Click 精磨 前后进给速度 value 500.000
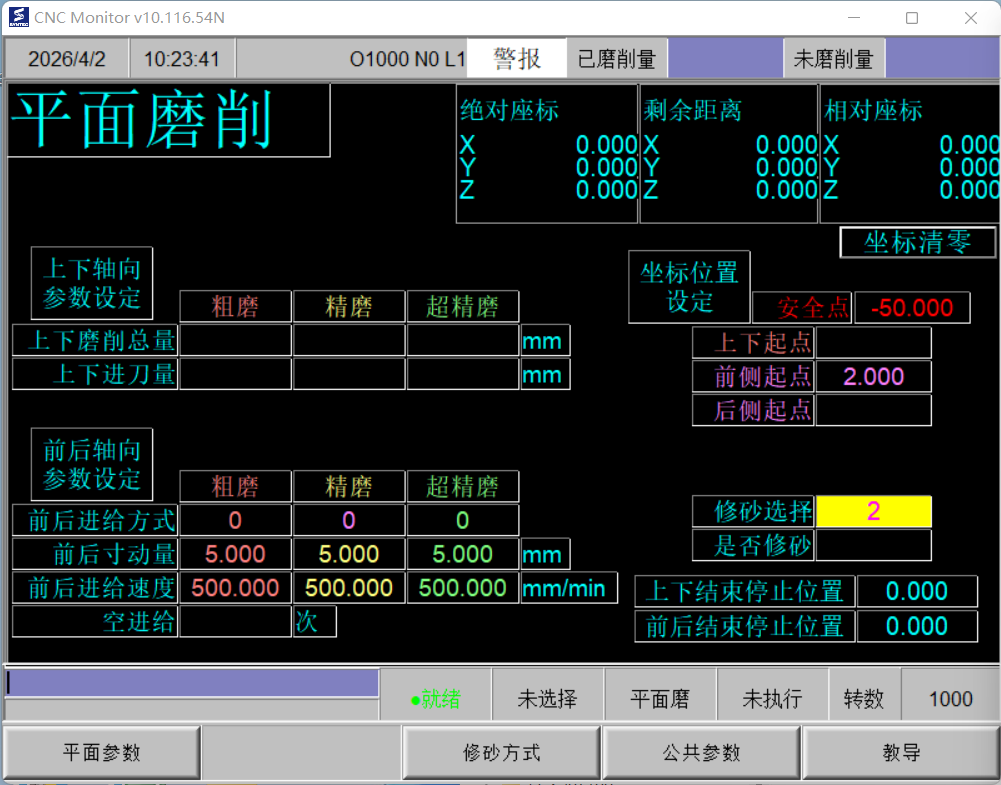Image resolution: width=1001 pixels, height=785 pixels. [348, 588]
